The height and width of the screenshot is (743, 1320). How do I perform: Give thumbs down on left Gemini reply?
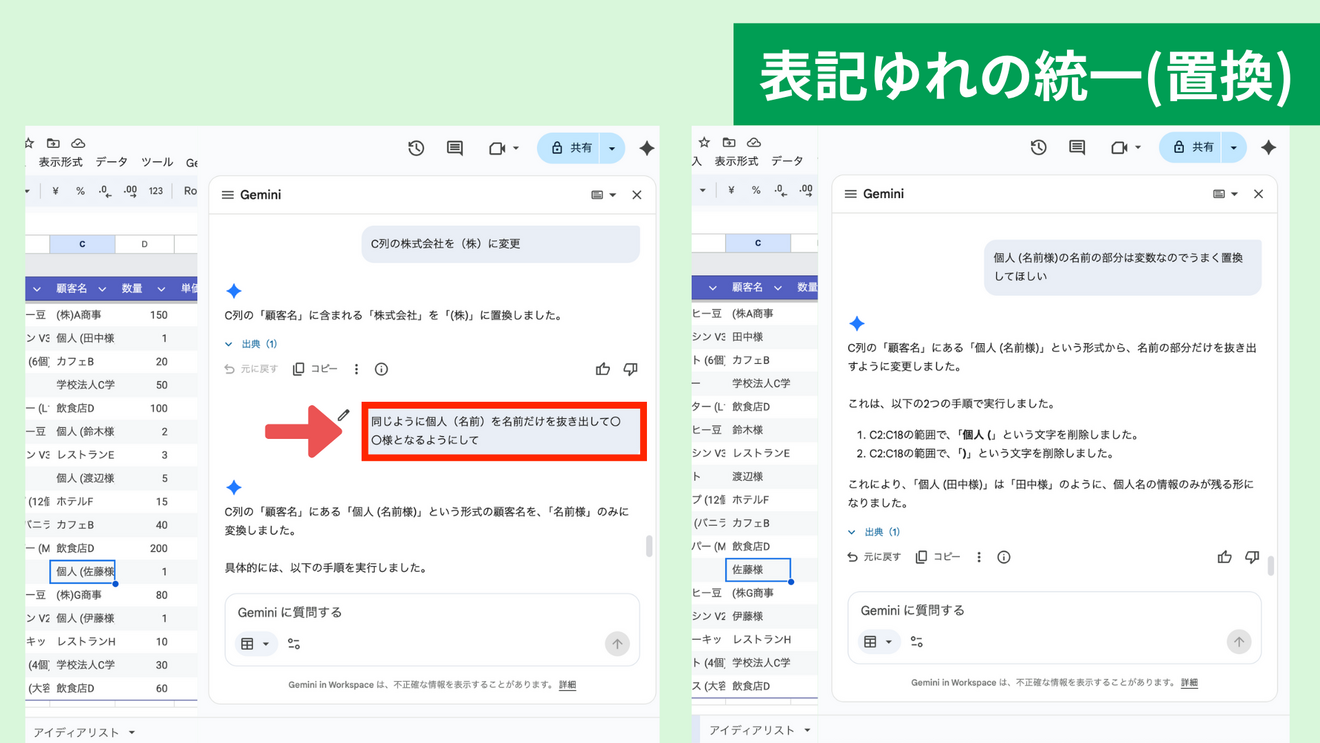point(630,369)
